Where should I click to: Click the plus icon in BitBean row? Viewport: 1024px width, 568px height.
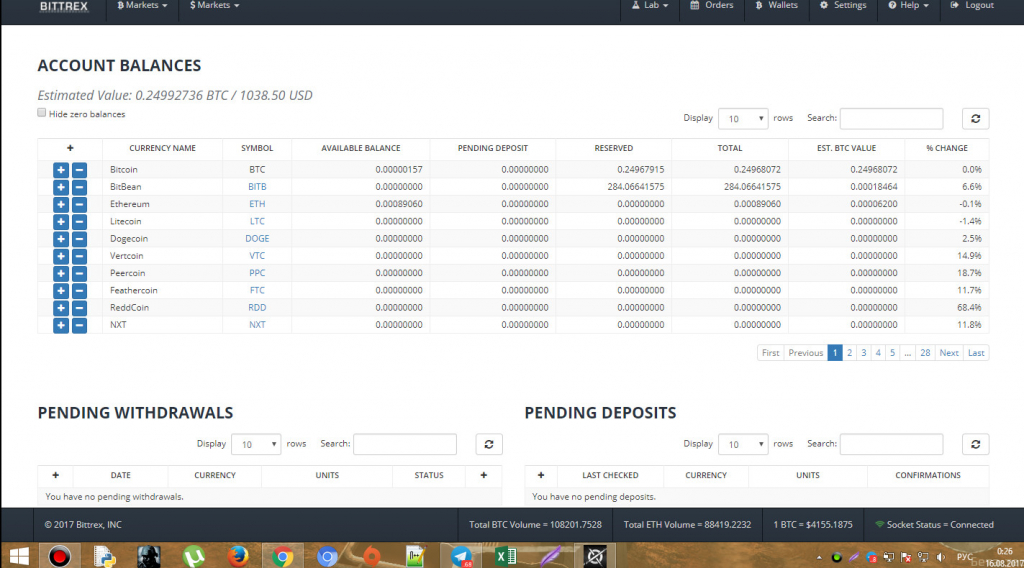click(x=61, y=187)
